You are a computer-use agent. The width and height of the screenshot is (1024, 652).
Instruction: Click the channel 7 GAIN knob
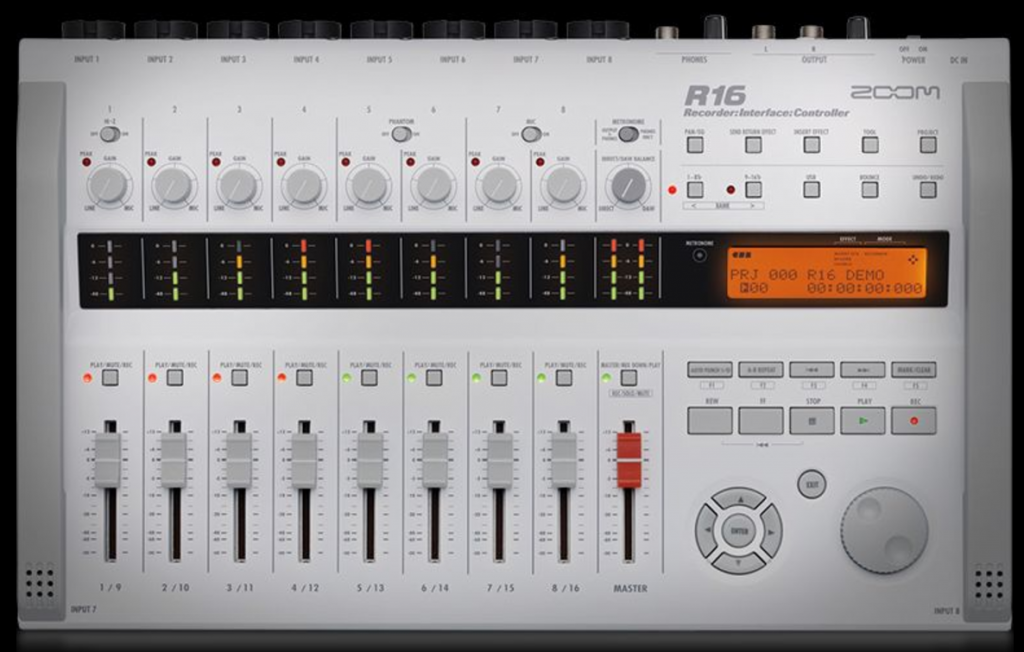498,186
